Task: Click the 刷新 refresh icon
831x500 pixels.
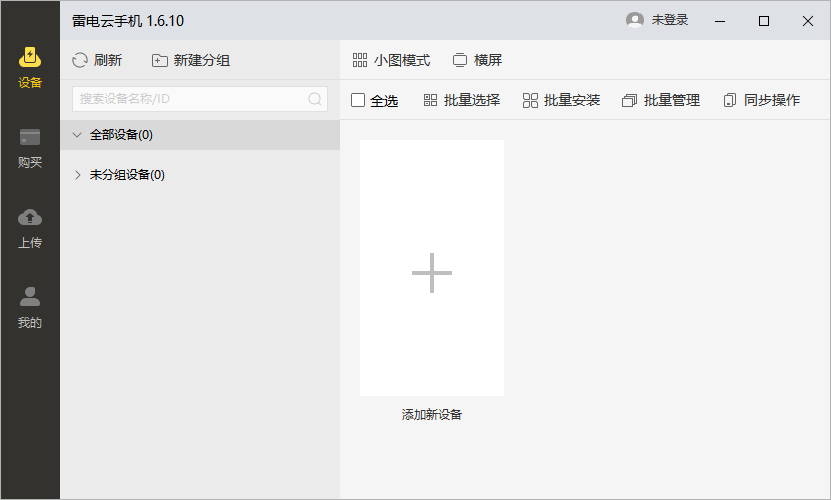Action: click(80, 60)
